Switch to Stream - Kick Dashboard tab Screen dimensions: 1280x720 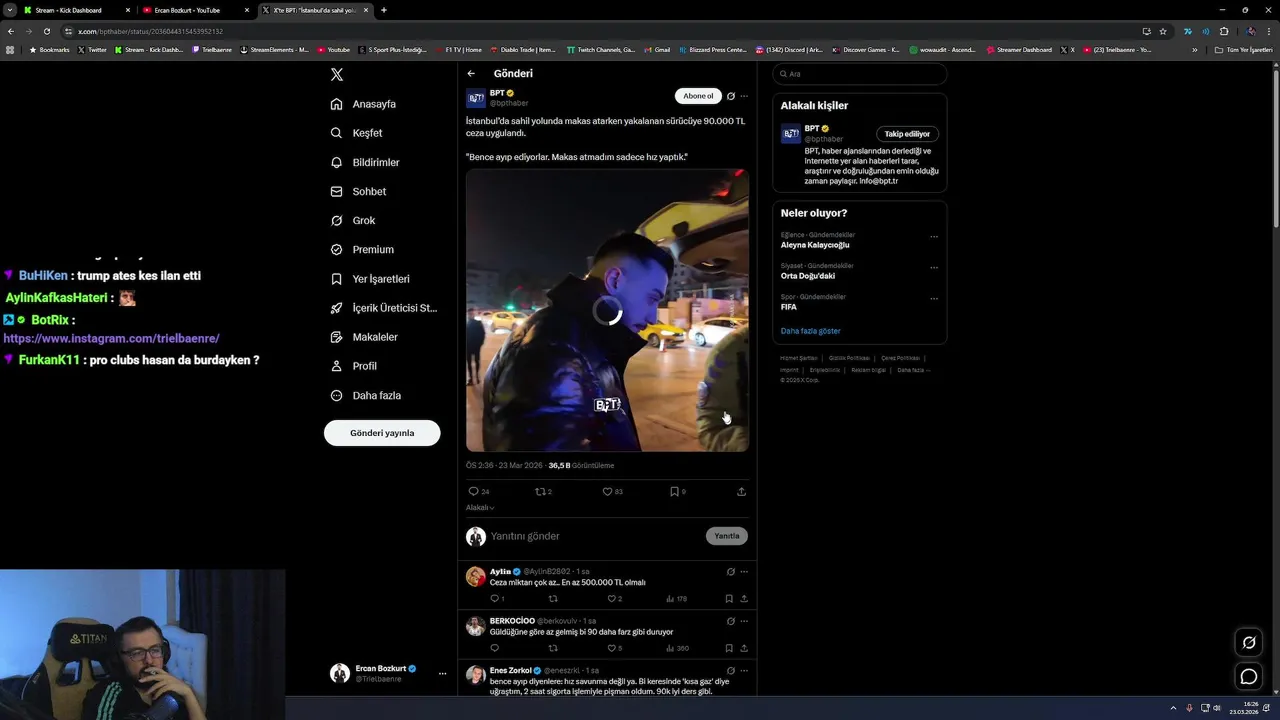point(76,10)
